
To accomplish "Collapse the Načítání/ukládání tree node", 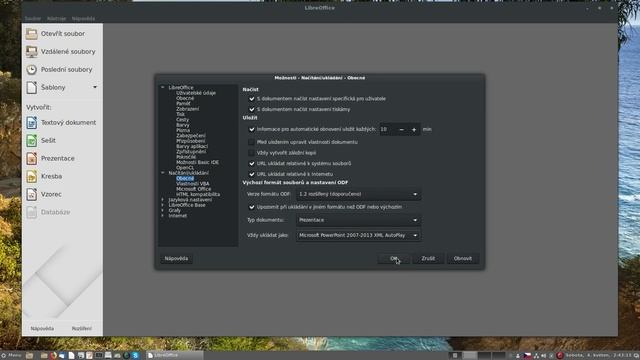I will point(163,173).
